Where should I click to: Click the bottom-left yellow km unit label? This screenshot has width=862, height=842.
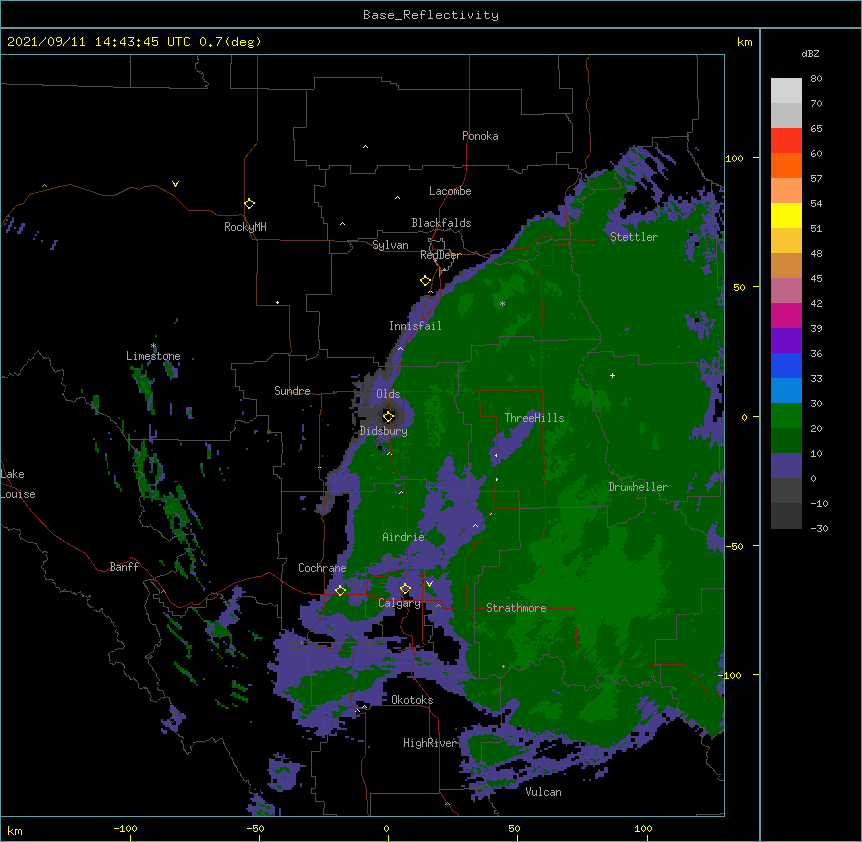point(15,830)
